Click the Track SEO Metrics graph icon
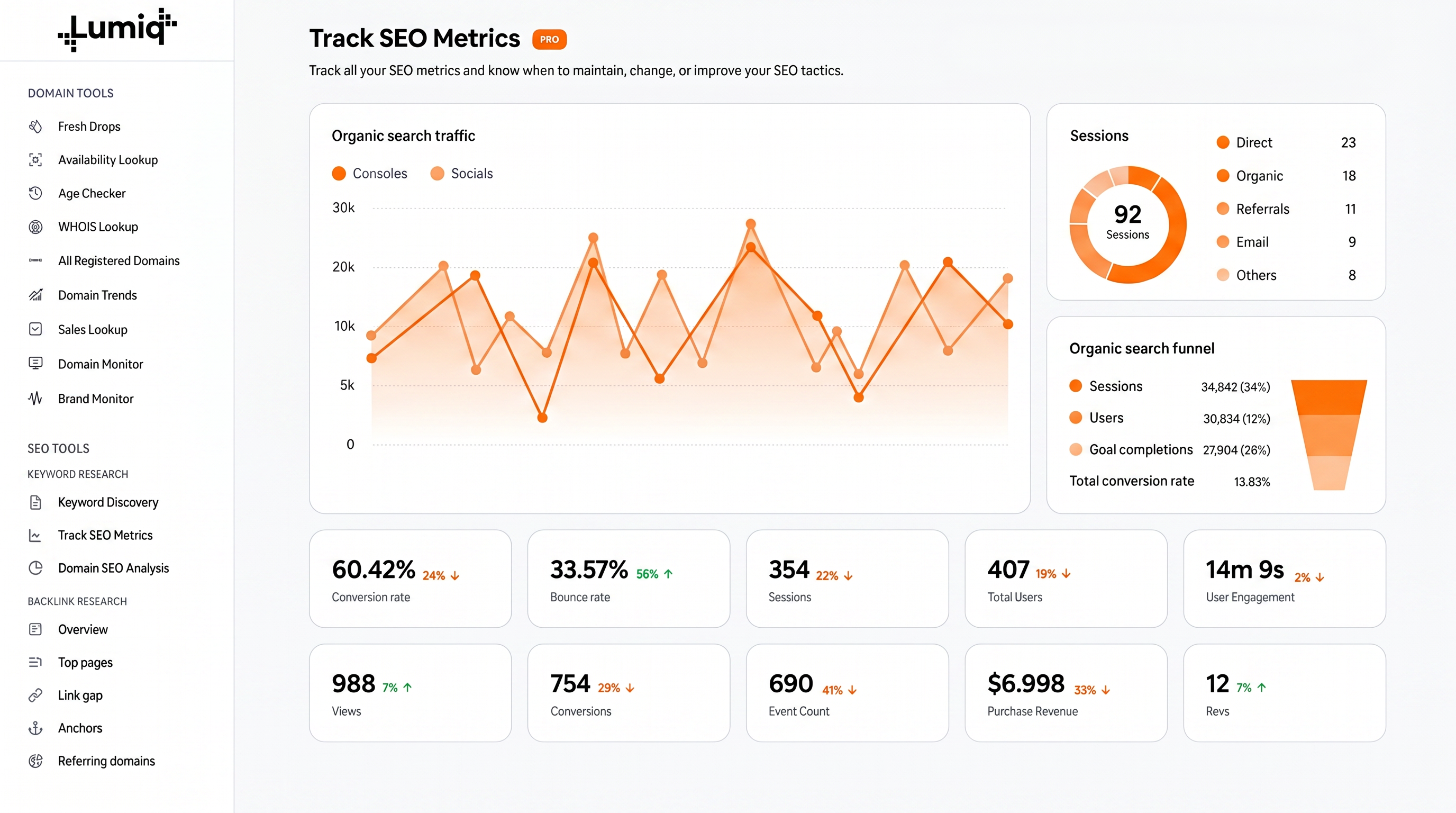 (35, 536)
